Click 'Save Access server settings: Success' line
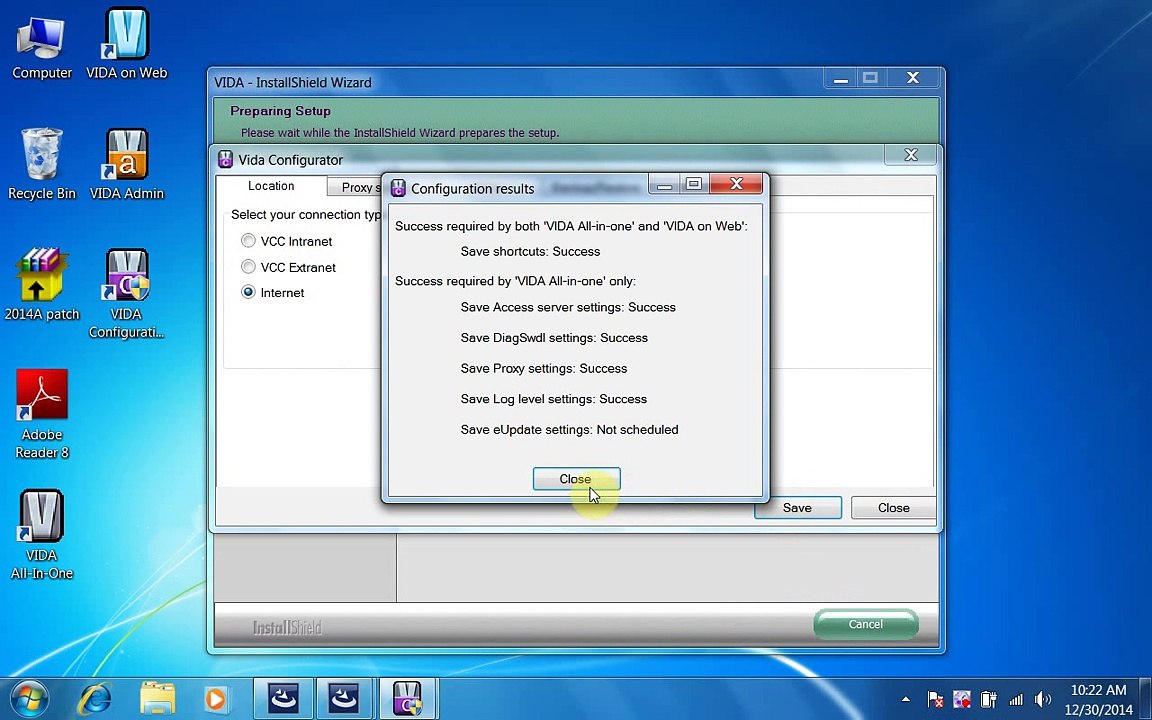 pyautogui.click(x=568, y=307)
